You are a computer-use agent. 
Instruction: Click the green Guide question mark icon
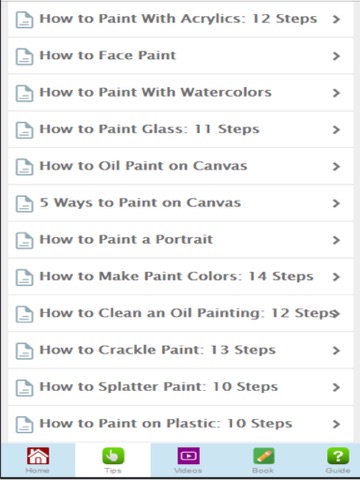338,456
